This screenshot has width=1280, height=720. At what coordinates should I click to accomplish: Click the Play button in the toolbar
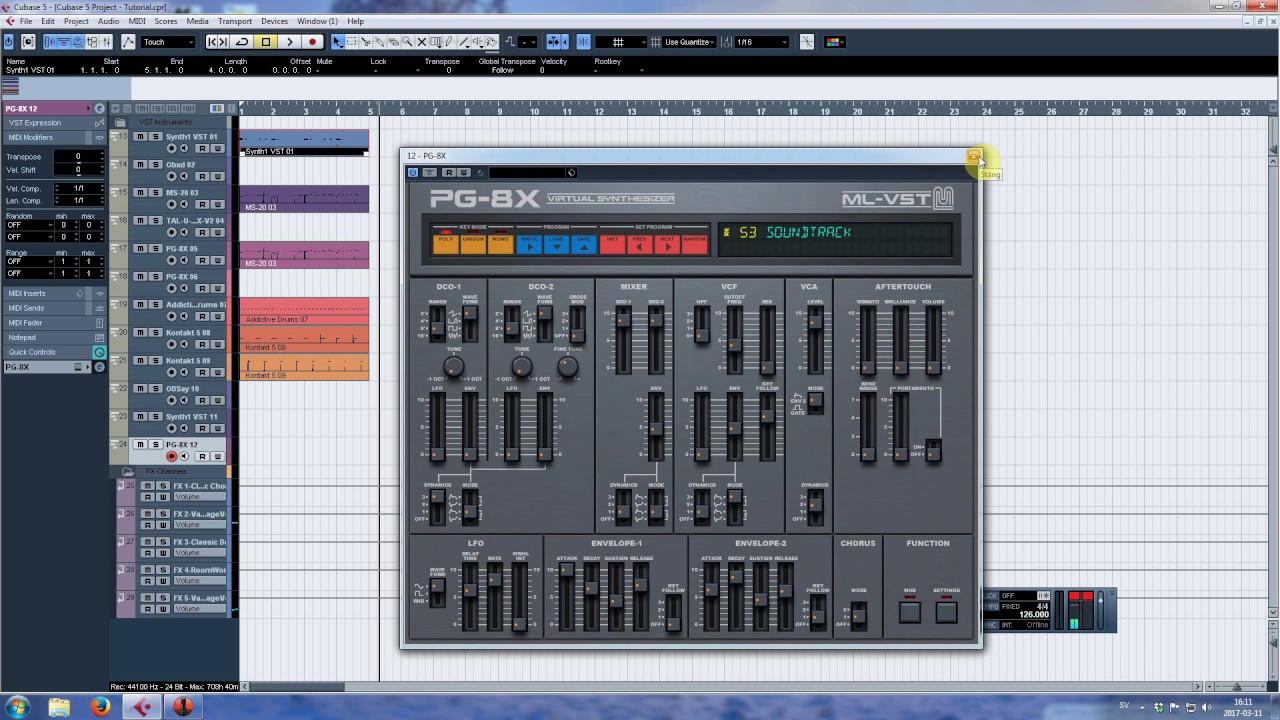289,42
